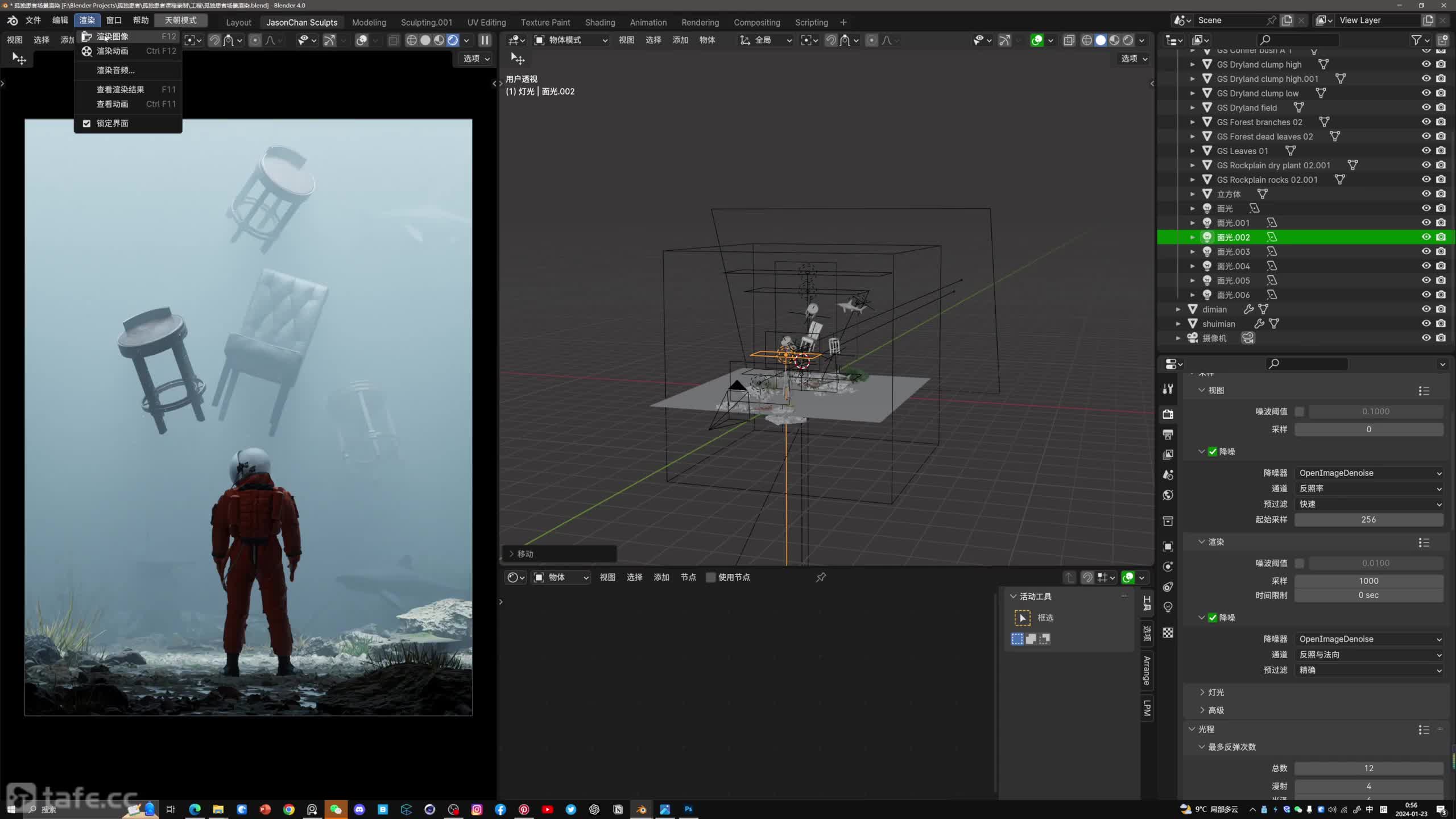The width and height of the screenshot is (1456, 819).
Task: Toggle snapping magnet in right viewport
Action: [830, 40]
